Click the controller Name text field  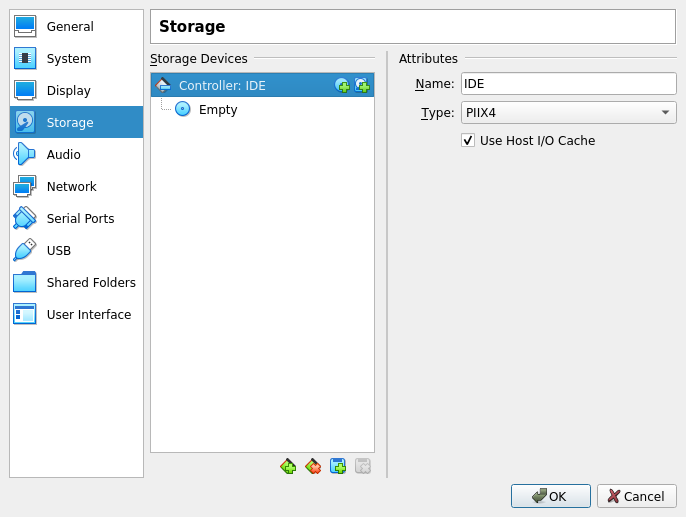568,84
